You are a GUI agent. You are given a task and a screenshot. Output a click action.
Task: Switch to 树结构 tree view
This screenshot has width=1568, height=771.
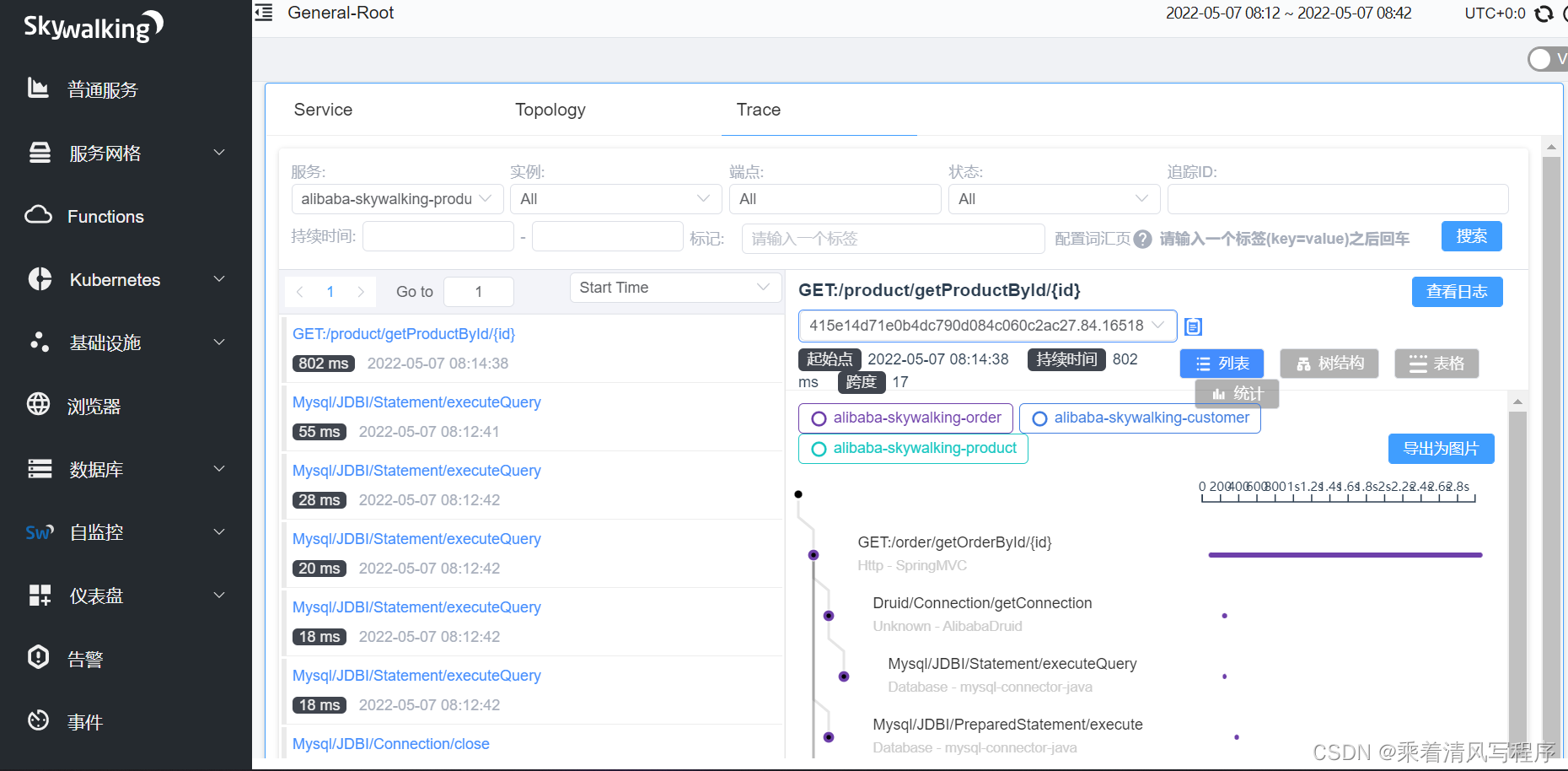click(1329, 364)
